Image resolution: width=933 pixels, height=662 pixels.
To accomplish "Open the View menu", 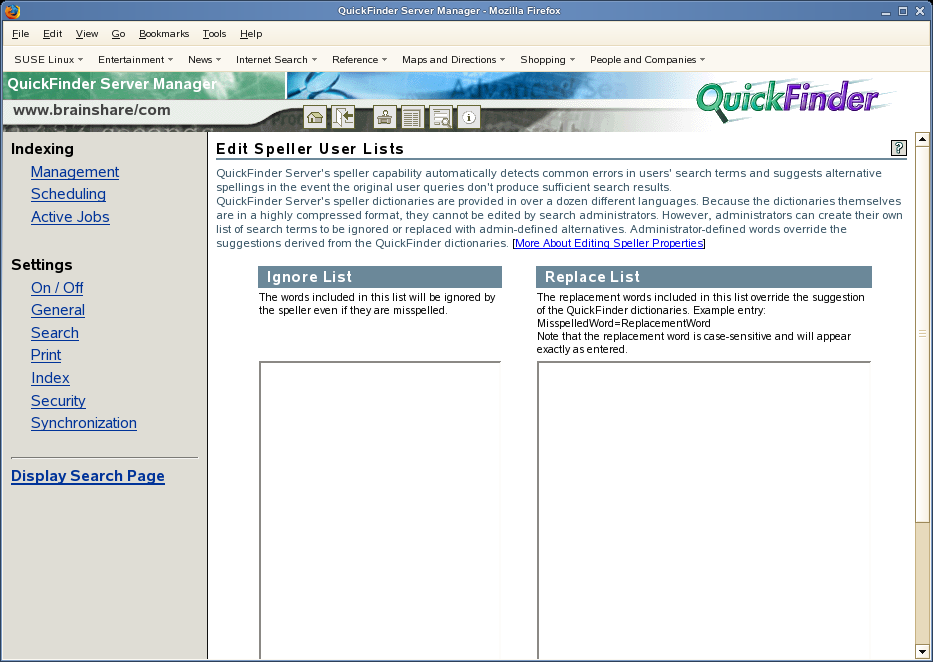I will click(x=87, y=34).
